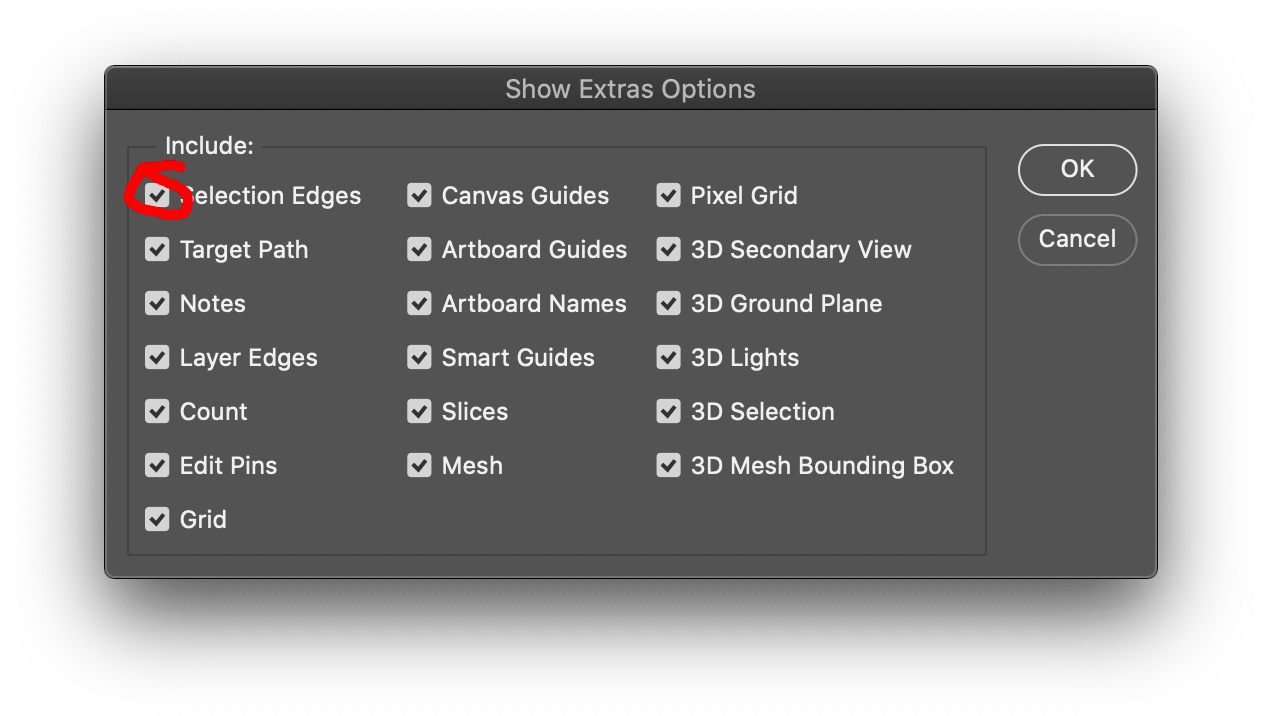Disable the Grid checkbox
This screenshot has height=716, width=1262.
(x=157, y=519)
